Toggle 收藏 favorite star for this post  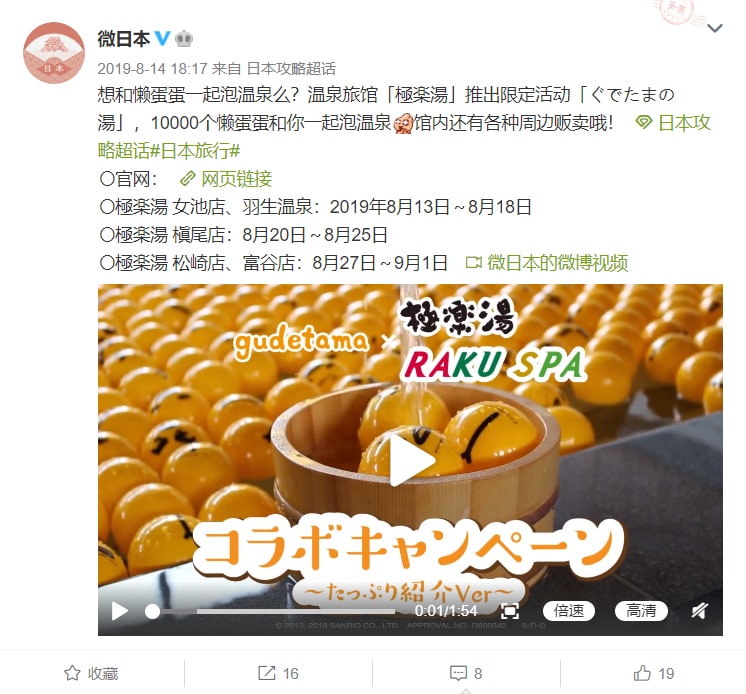[91, 673]
